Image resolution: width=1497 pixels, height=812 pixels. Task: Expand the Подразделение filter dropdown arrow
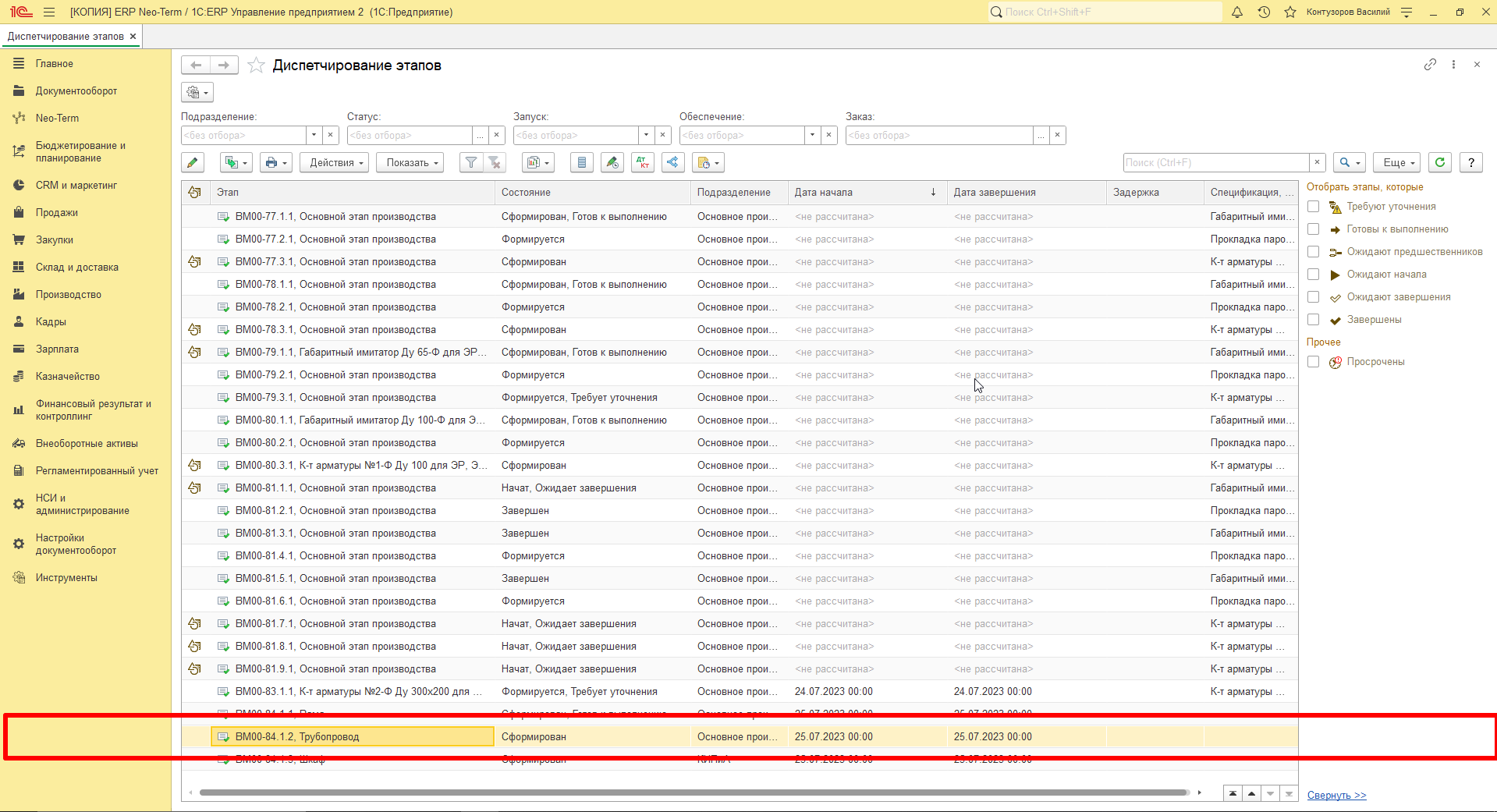[314, 135]
